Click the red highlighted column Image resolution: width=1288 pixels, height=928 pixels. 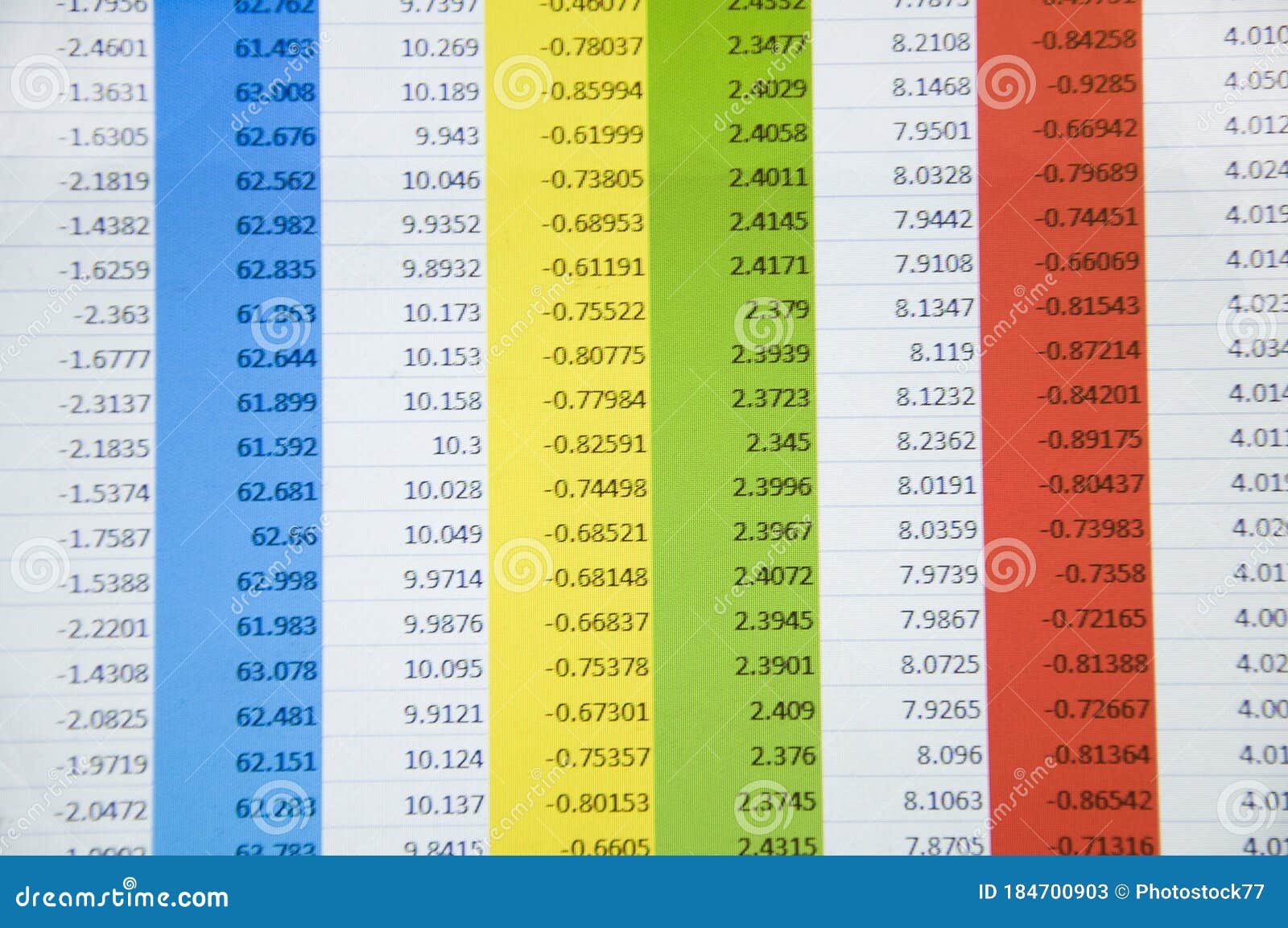point(1063,402)
